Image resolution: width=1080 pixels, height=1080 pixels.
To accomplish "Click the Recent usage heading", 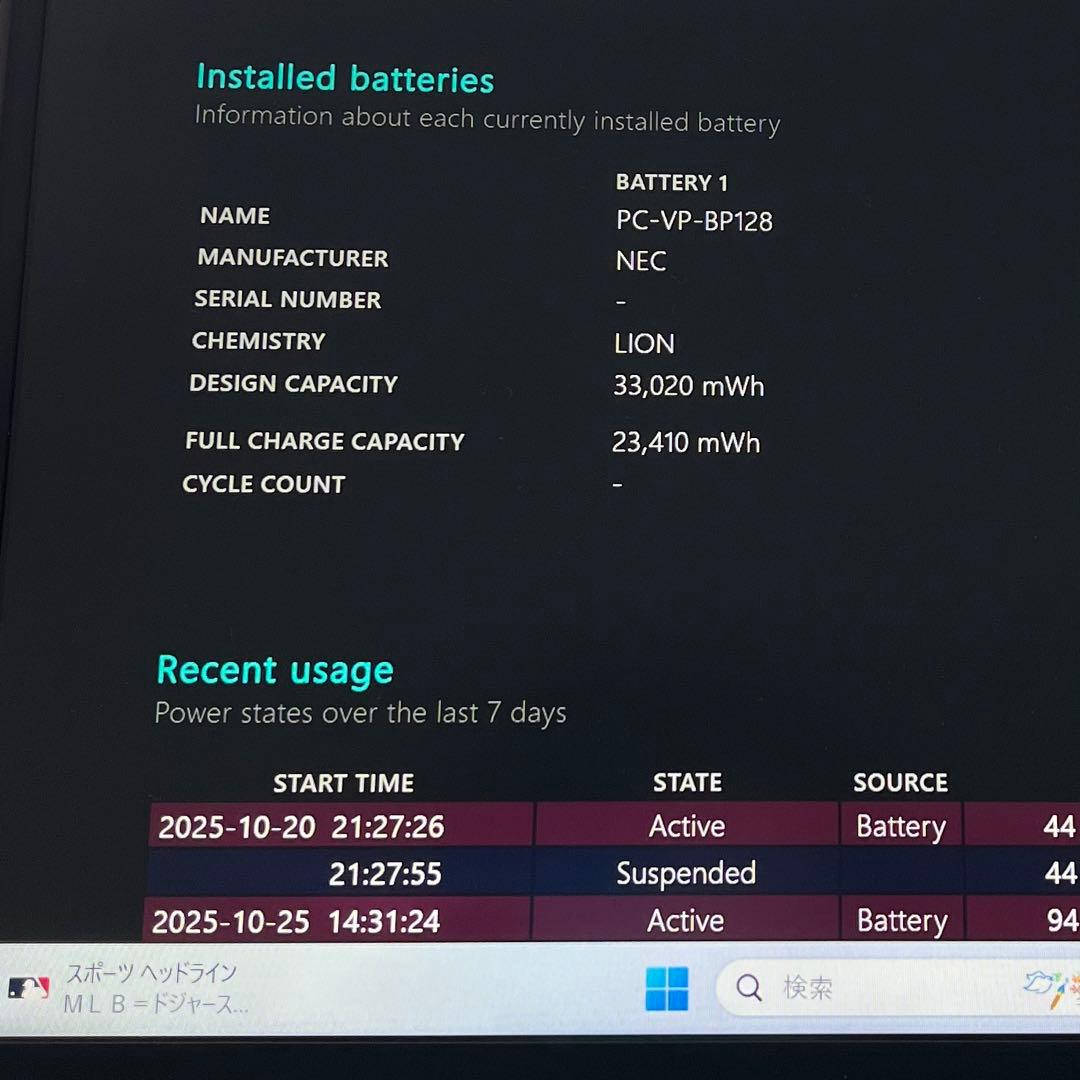I will [274, 670].
